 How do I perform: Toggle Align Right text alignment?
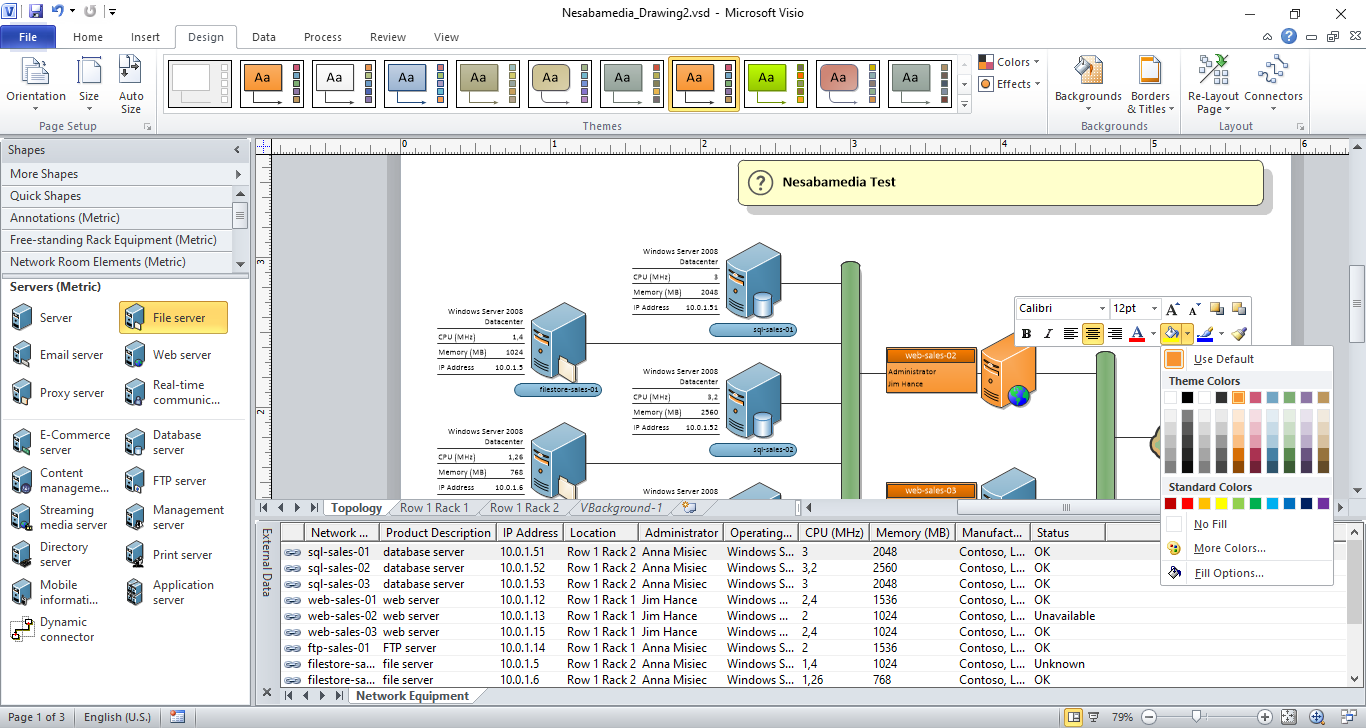[1115, 334]
